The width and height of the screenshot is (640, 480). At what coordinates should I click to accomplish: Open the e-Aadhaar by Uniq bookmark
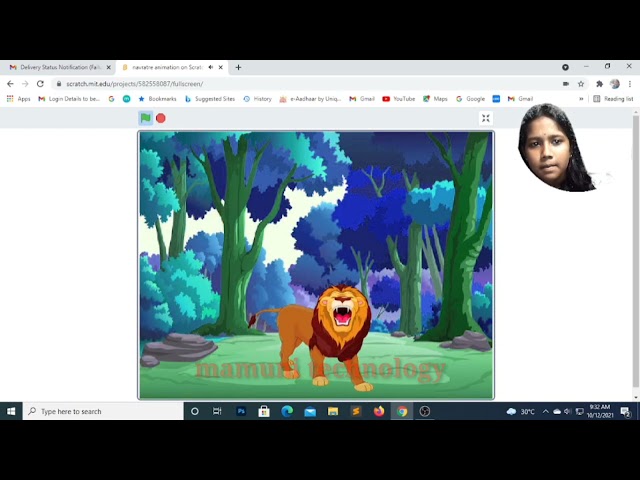310,99
